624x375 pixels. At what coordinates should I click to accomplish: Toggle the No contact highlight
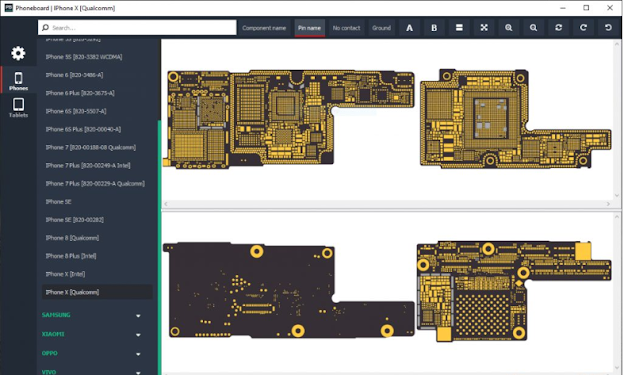[x=346, y=28]
